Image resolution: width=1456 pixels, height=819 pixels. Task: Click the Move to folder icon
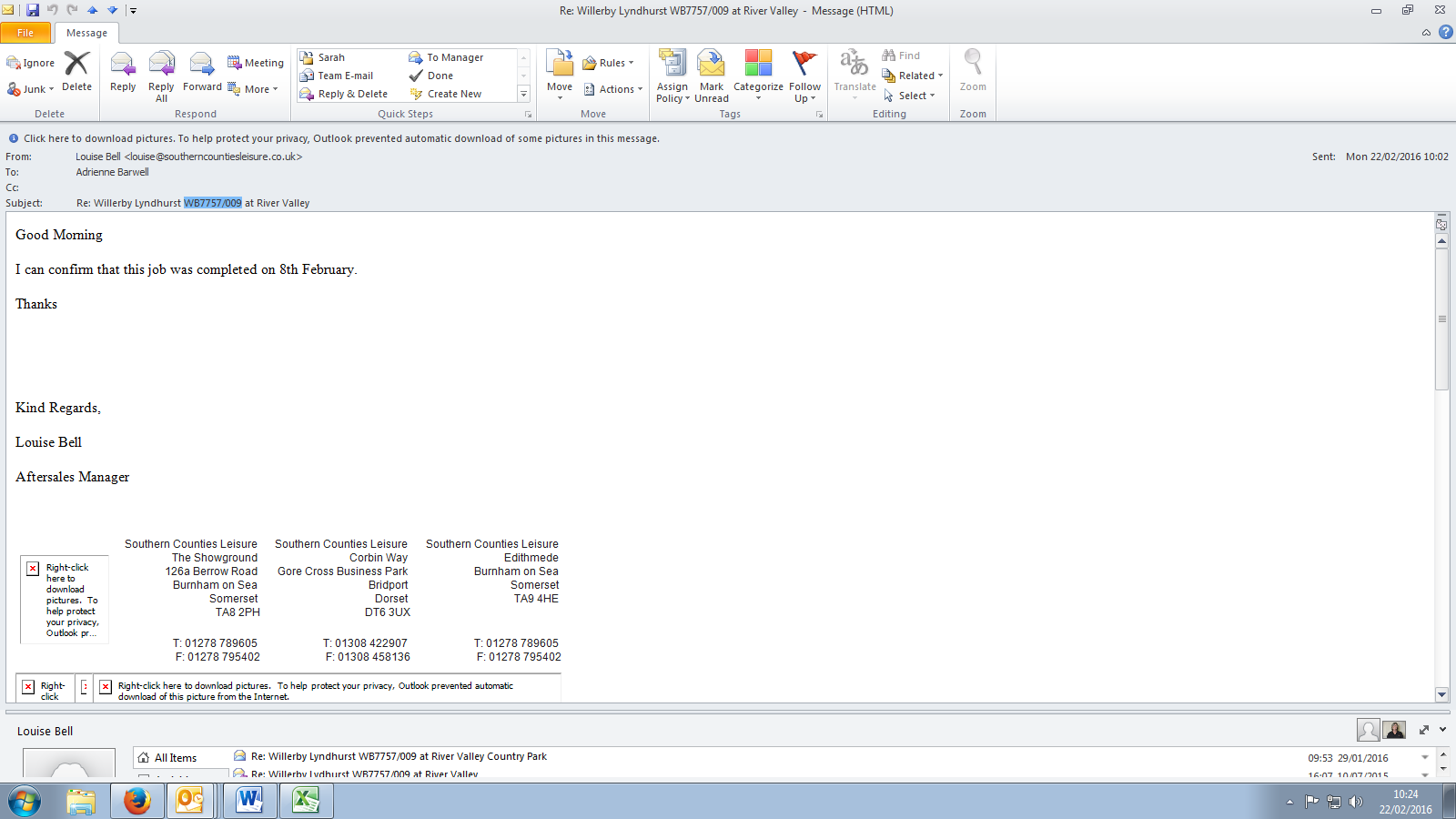coord(560,64)
